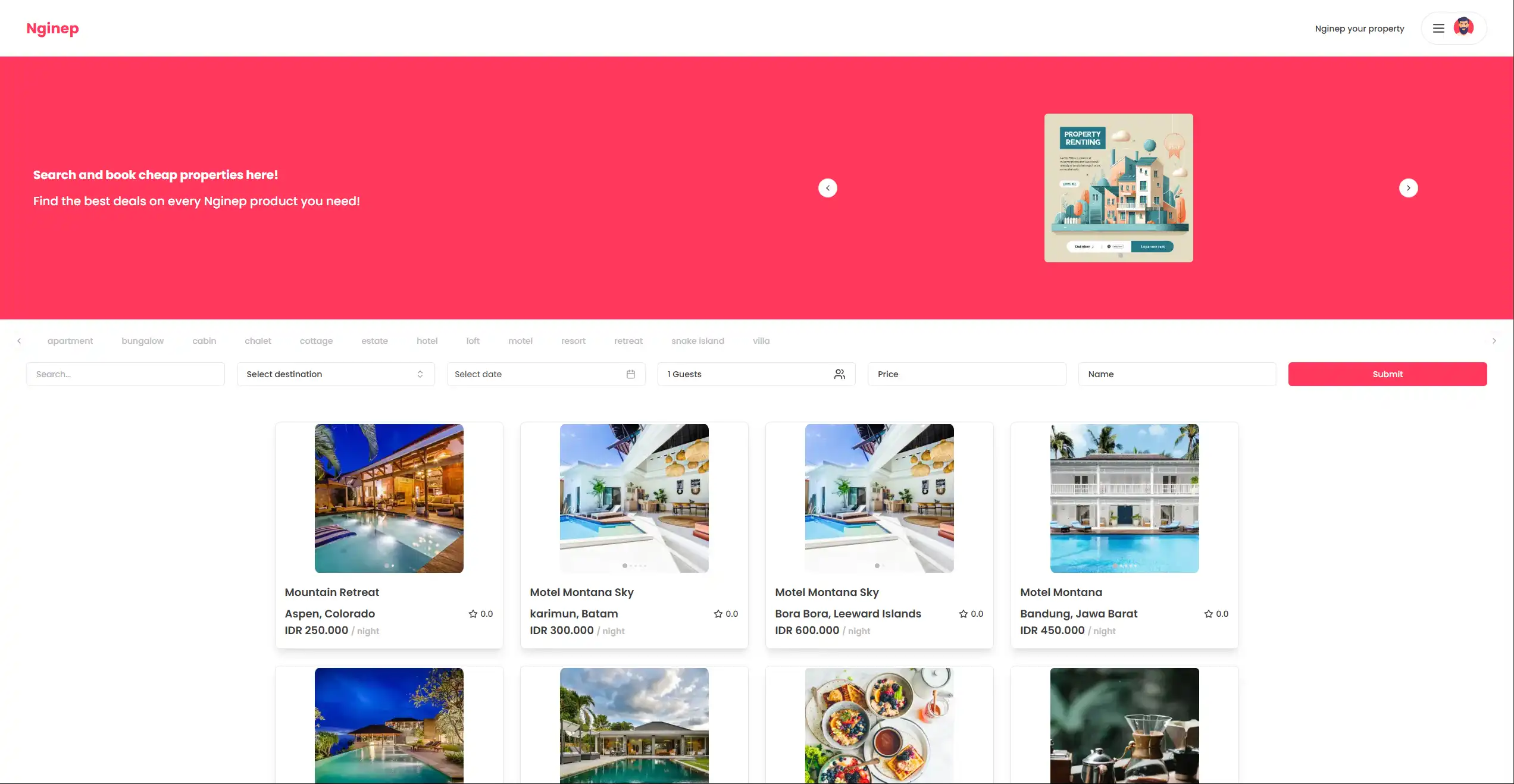
Task: Open Nginep your property link
Action: pyautogui.click(x=1359, y=29)
